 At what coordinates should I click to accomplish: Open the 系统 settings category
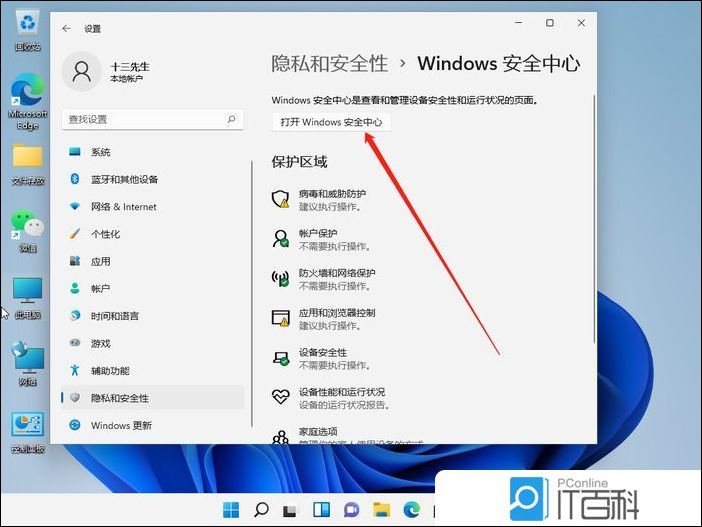click(x=153, y=152)
